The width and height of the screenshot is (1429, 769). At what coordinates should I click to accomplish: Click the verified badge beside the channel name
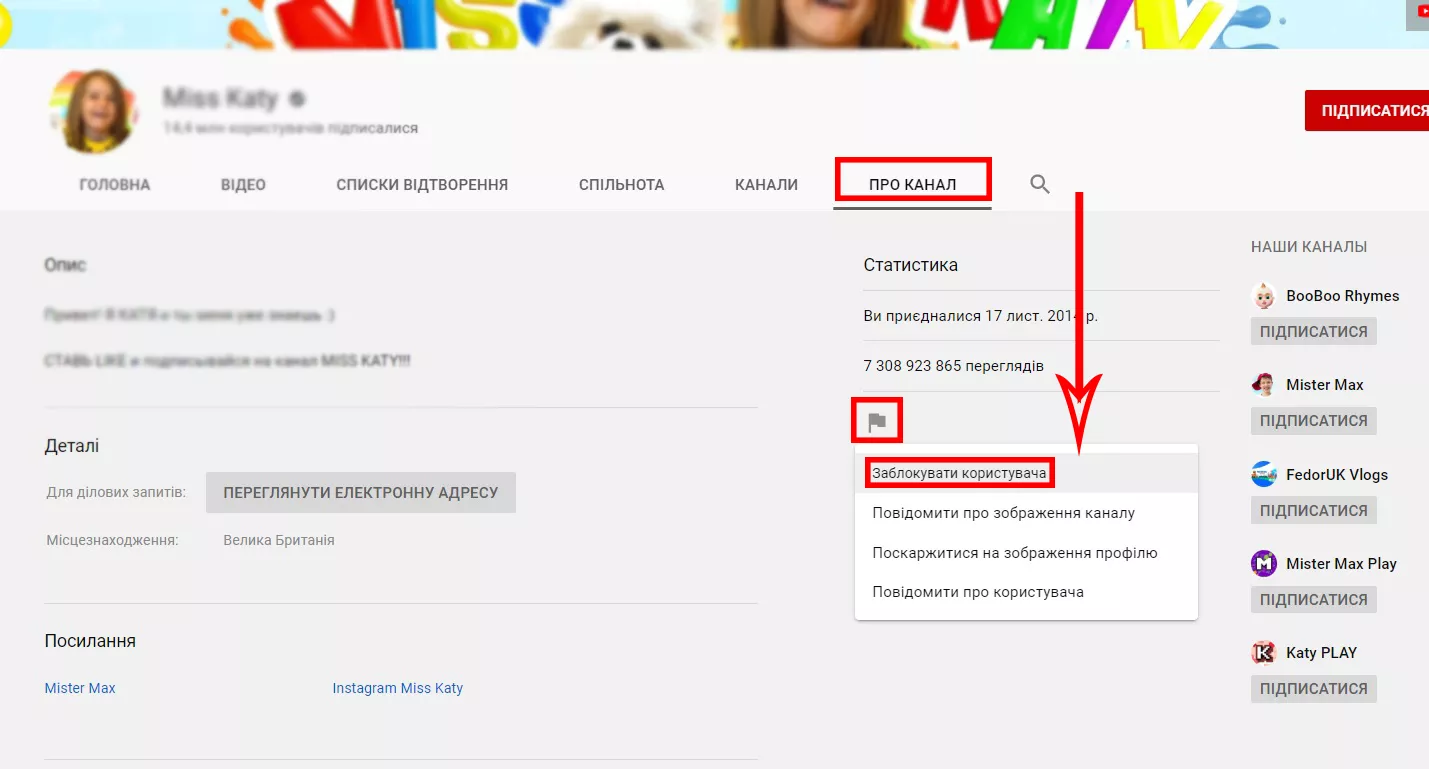pos(296,99)
